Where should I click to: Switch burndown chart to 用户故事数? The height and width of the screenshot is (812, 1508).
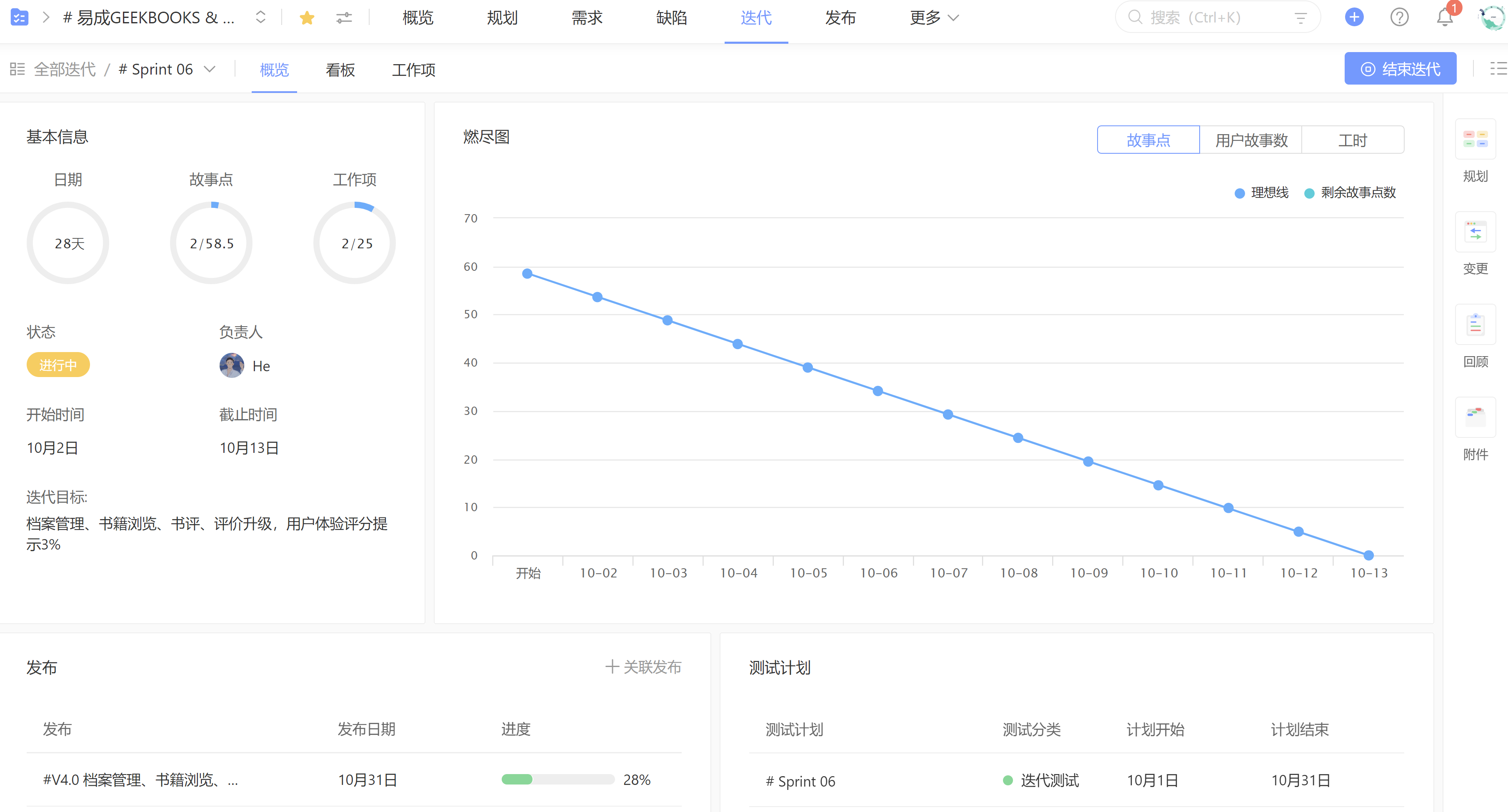point(1251,140)
